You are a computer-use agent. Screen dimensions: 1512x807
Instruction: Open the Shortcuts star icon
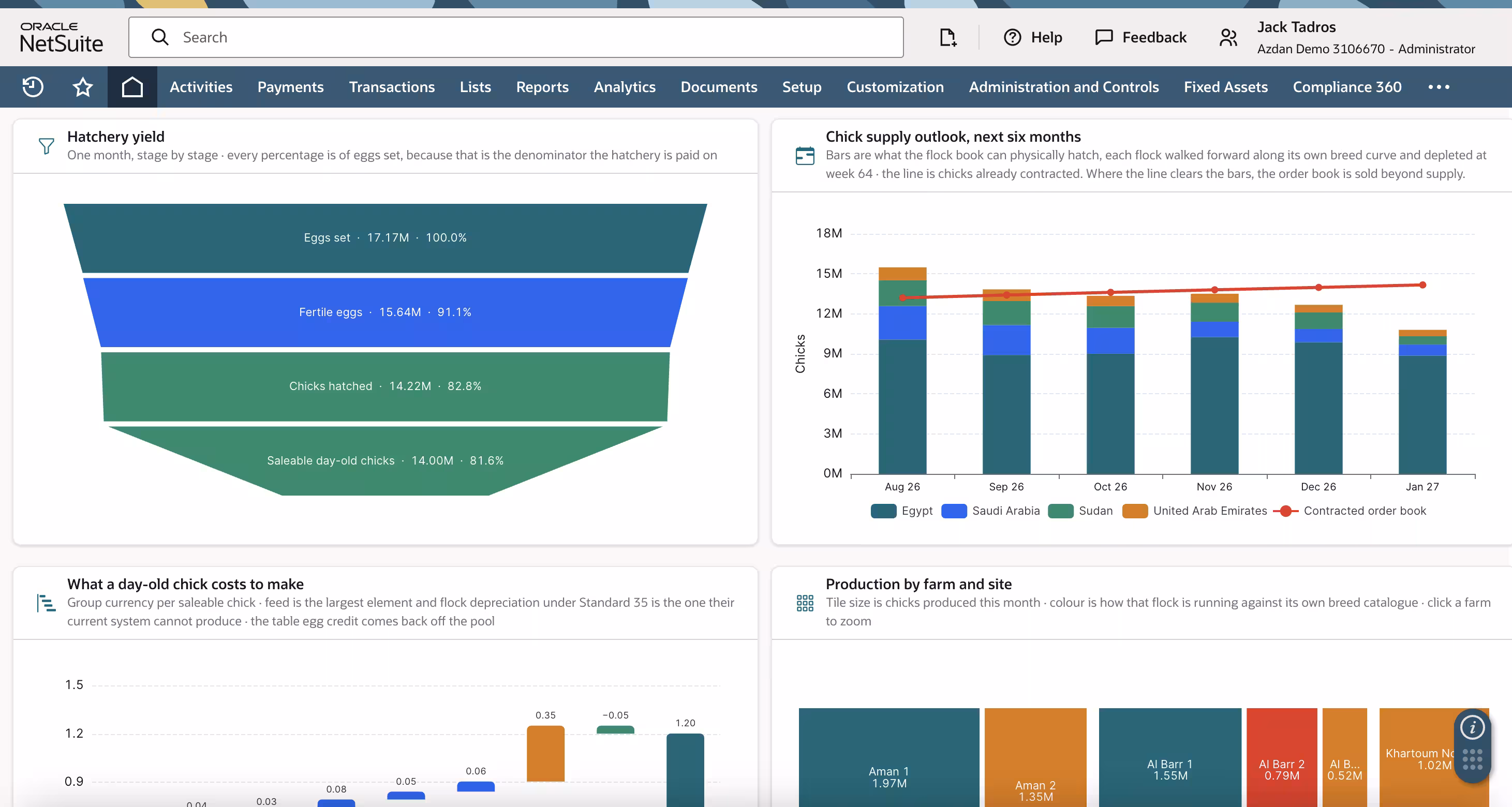pos(83,87)
